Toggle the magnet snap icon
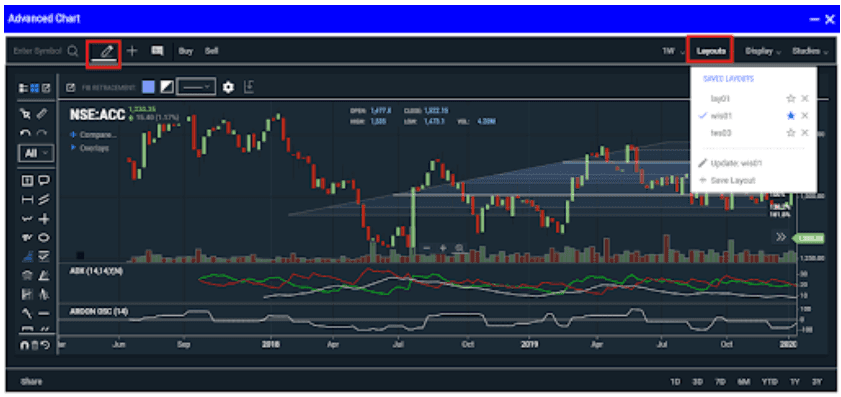Image resolution: width=841 pixels, height=397 pixels. 25,345
